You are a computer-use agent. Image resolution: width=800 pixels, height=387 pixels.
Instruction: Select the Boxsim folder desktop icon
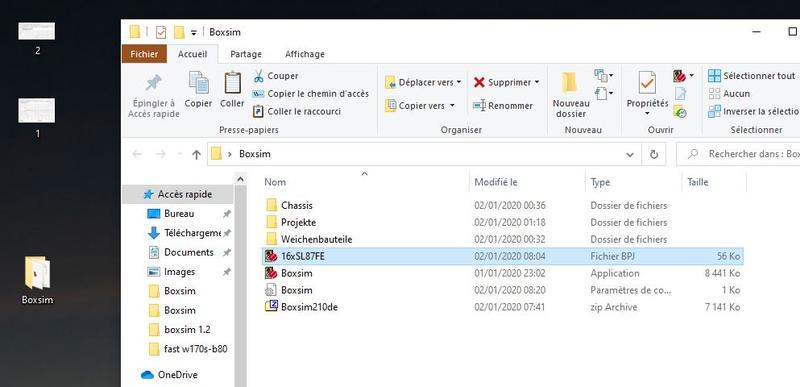(x=37, y=280)
